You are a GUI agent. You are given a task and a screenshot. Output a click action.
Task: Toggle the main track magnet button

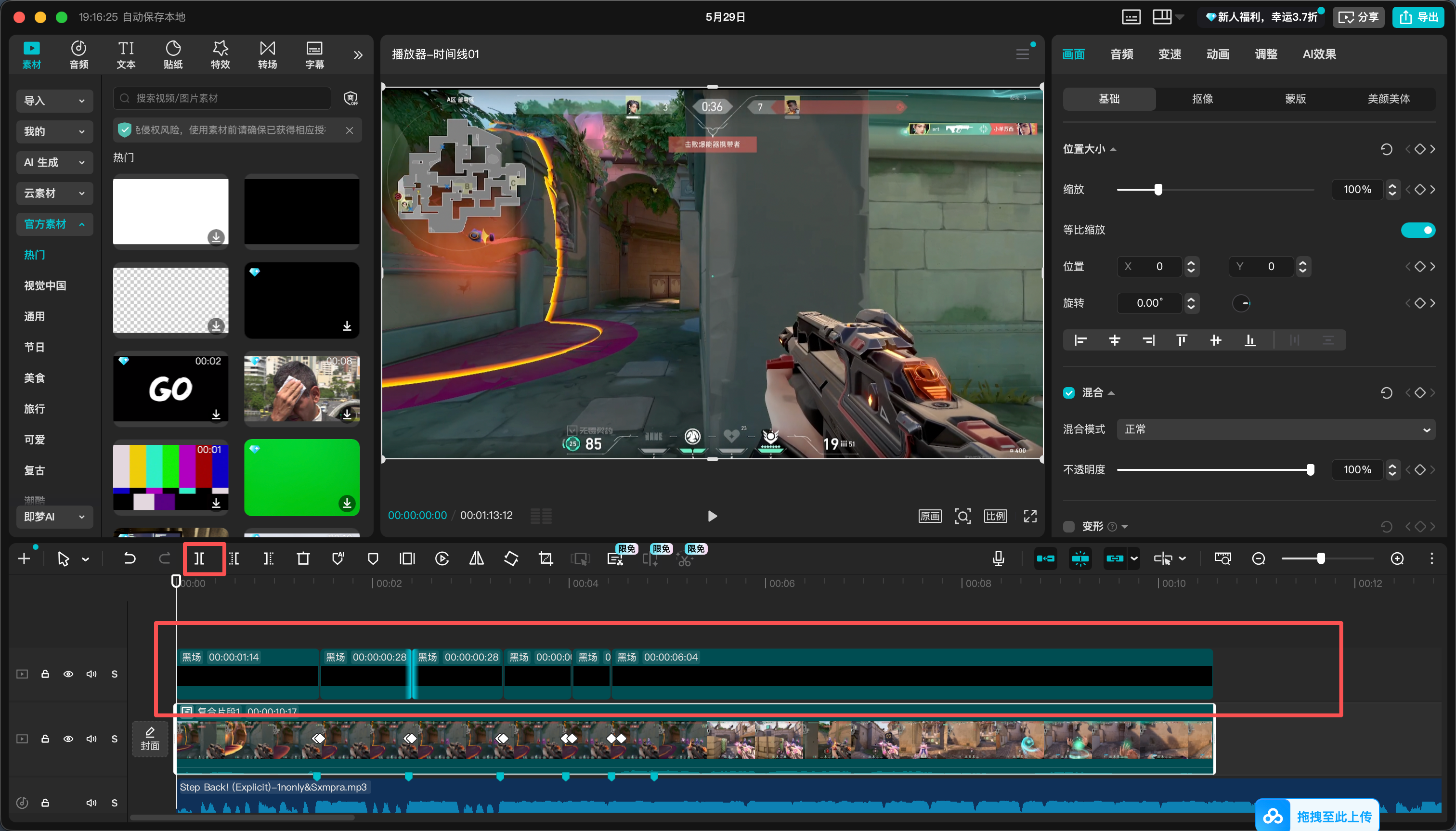click(1046, 559)
